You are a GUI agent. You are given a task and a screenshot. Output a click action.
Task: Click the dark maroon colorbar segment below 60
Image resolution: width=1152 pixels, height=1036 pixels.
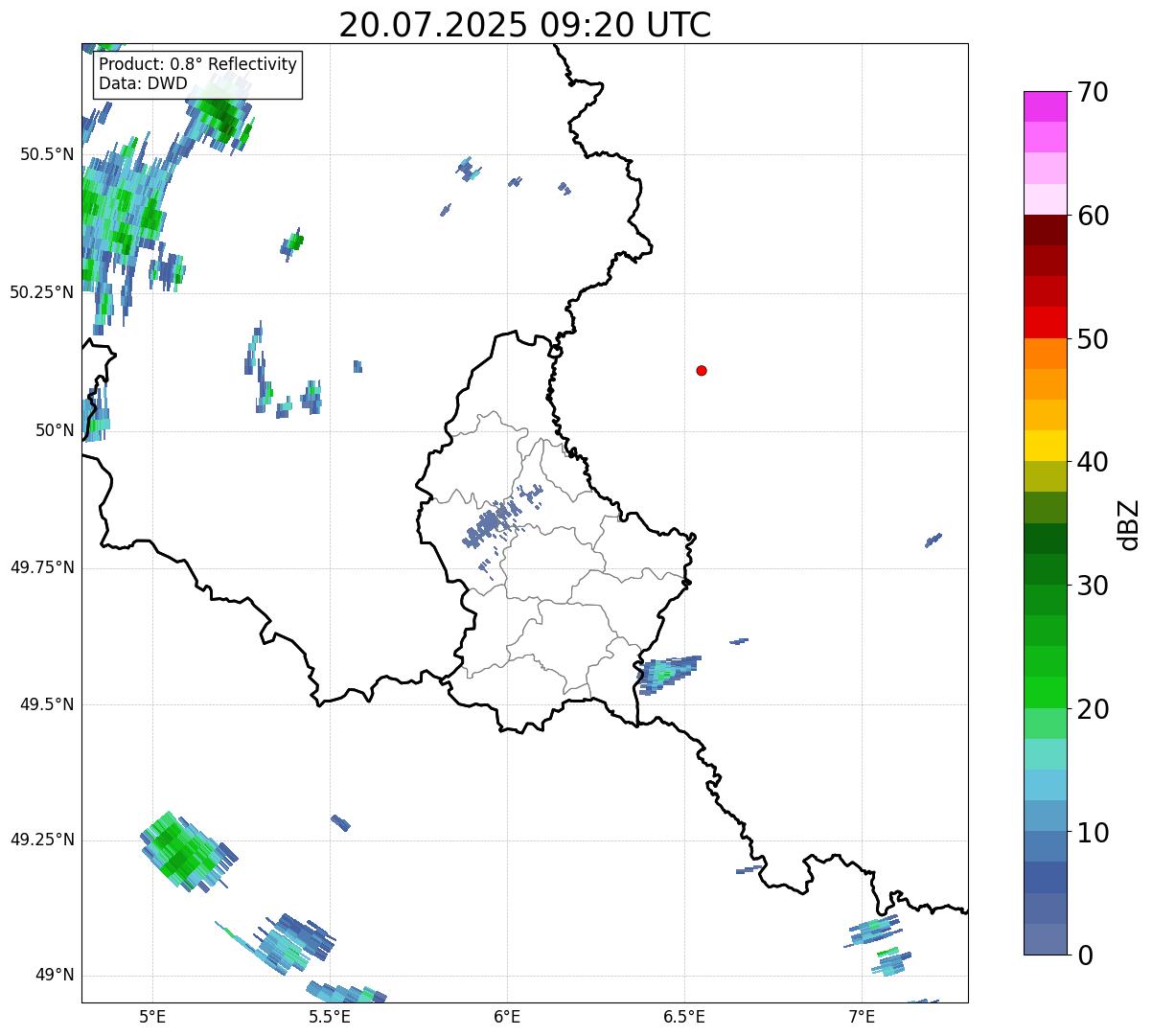coord(1045,230)
